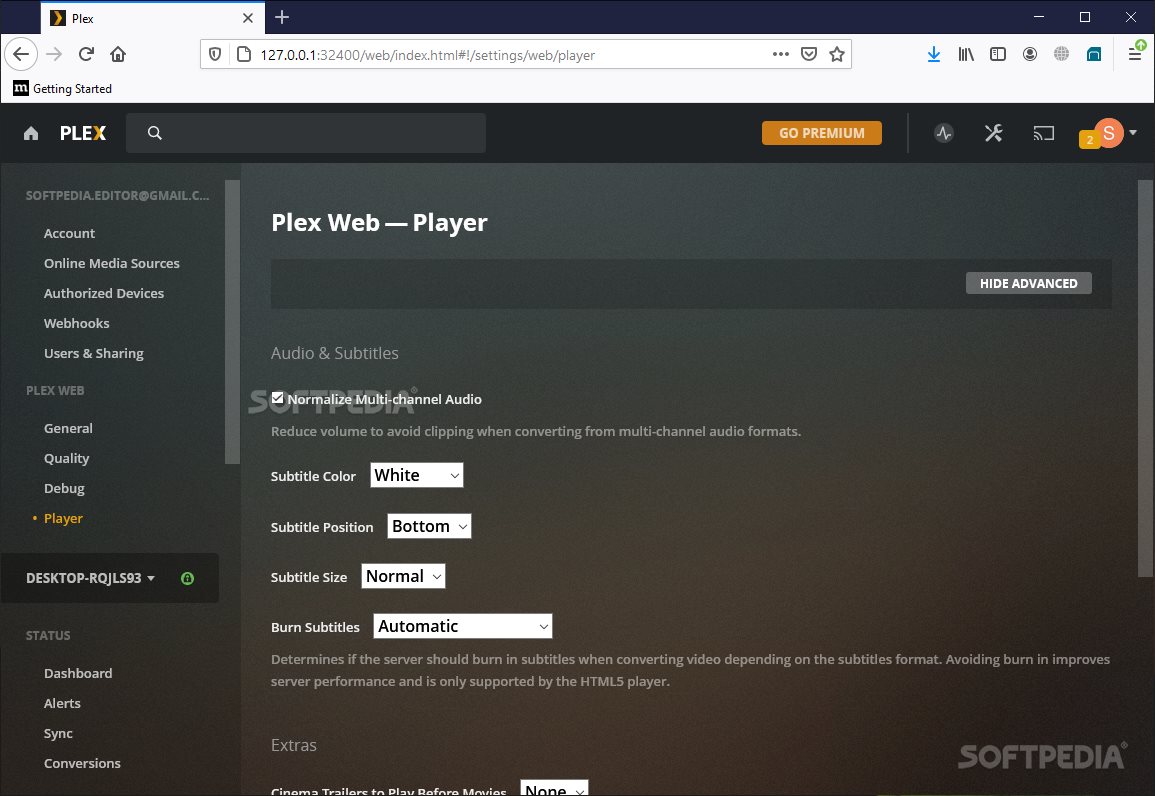Open the teal extension icon in toolbar
1155x796 pixels.
pyautogui.click(x=1094, y=54)
